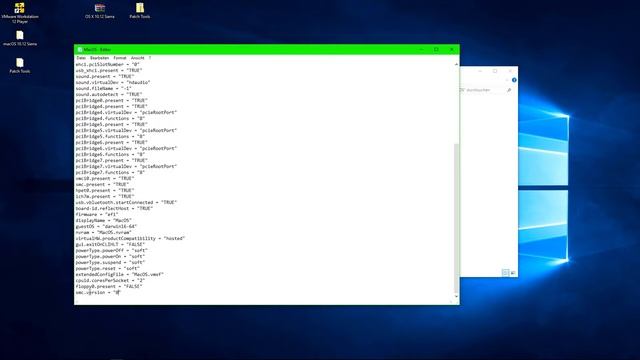The image size is (640, 360).
Task: Click the line 'guestOS = "darwin16-64"'
Action: (x=106, y=227)
